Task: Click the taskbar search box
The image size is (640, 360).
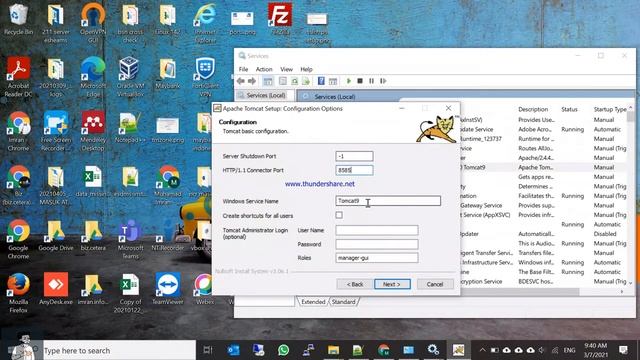Action: 119,350
